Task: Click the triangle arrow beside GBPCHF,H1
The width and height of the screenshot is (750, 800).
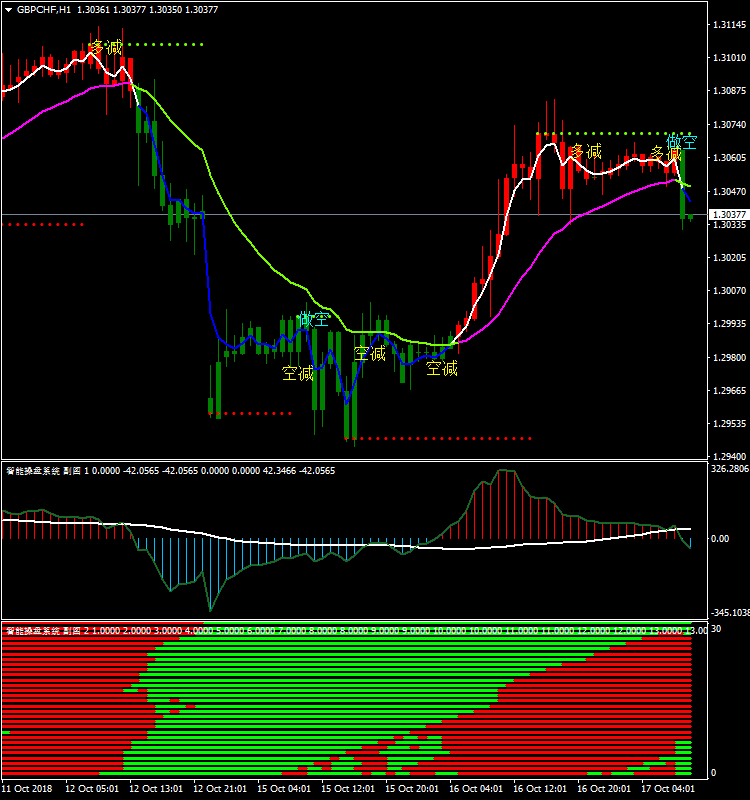Action: [8, 9]
